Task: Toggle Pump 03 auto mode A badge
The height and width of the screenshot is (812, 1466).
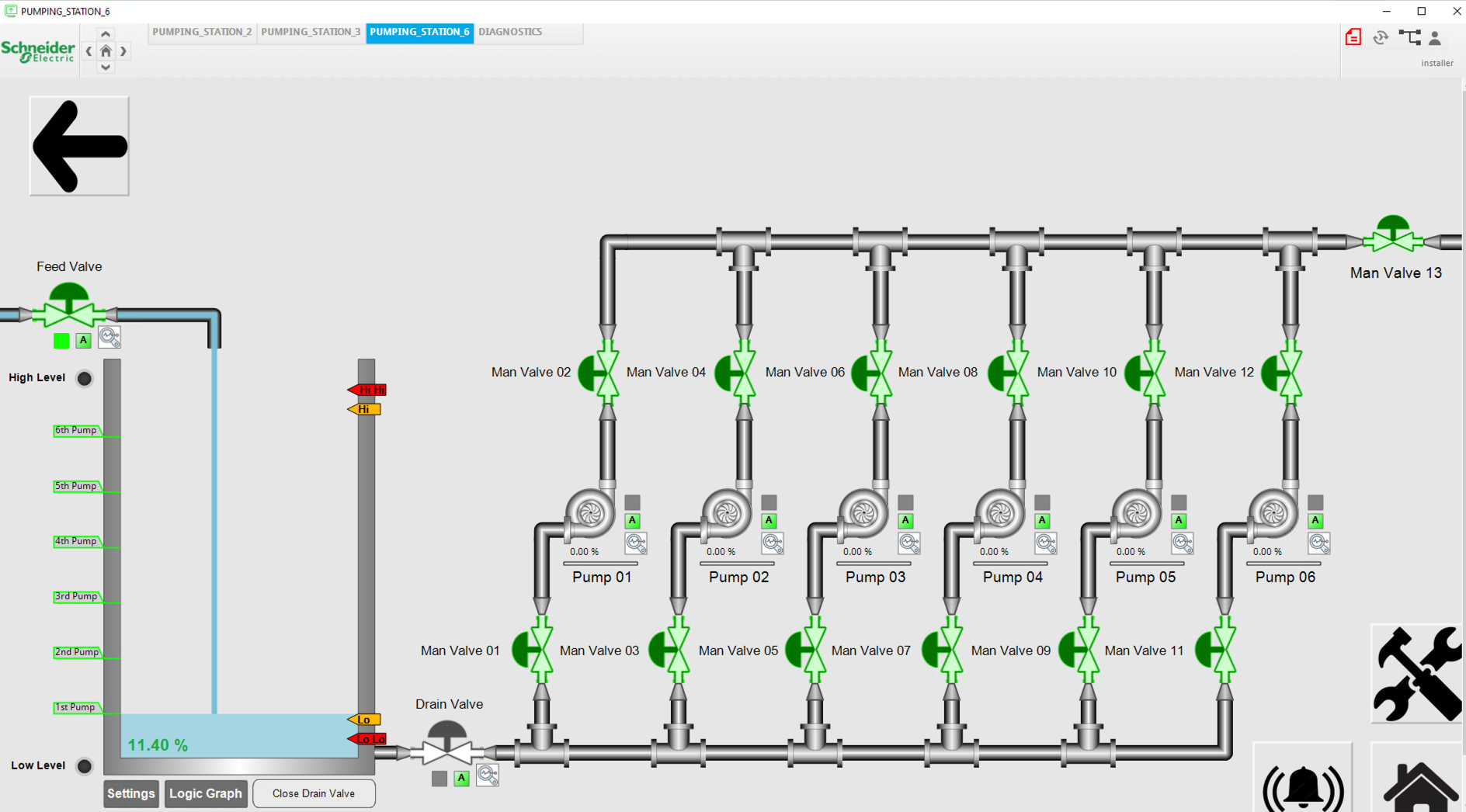Action: 906,521
